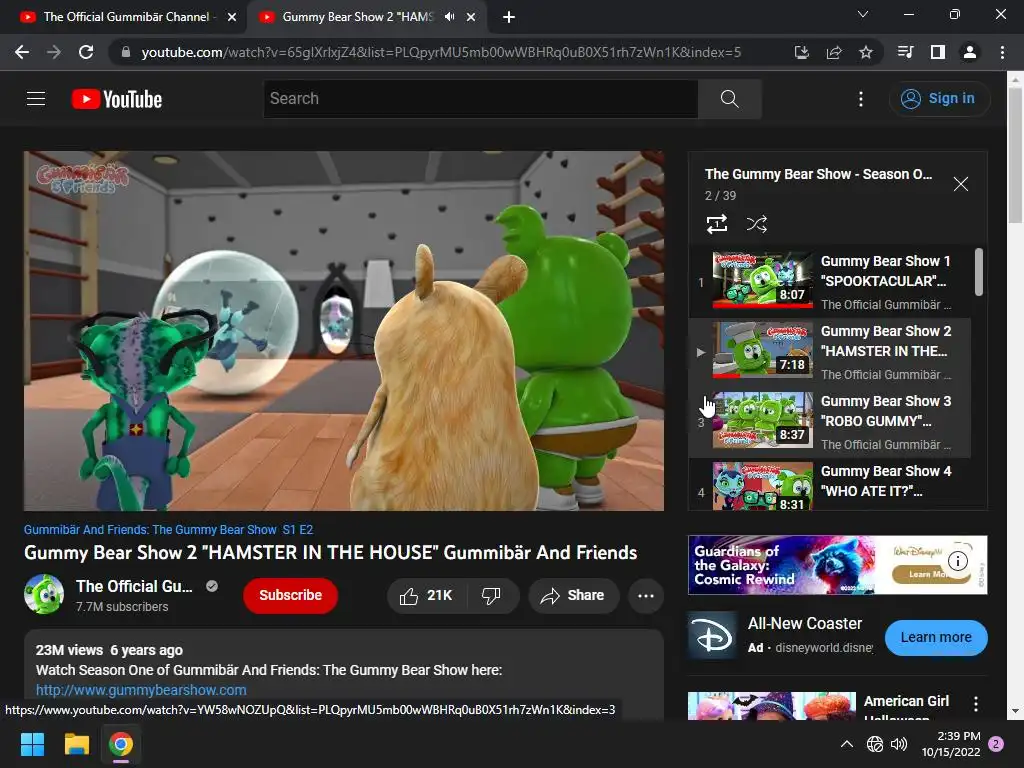Share this video

point(573,596)
